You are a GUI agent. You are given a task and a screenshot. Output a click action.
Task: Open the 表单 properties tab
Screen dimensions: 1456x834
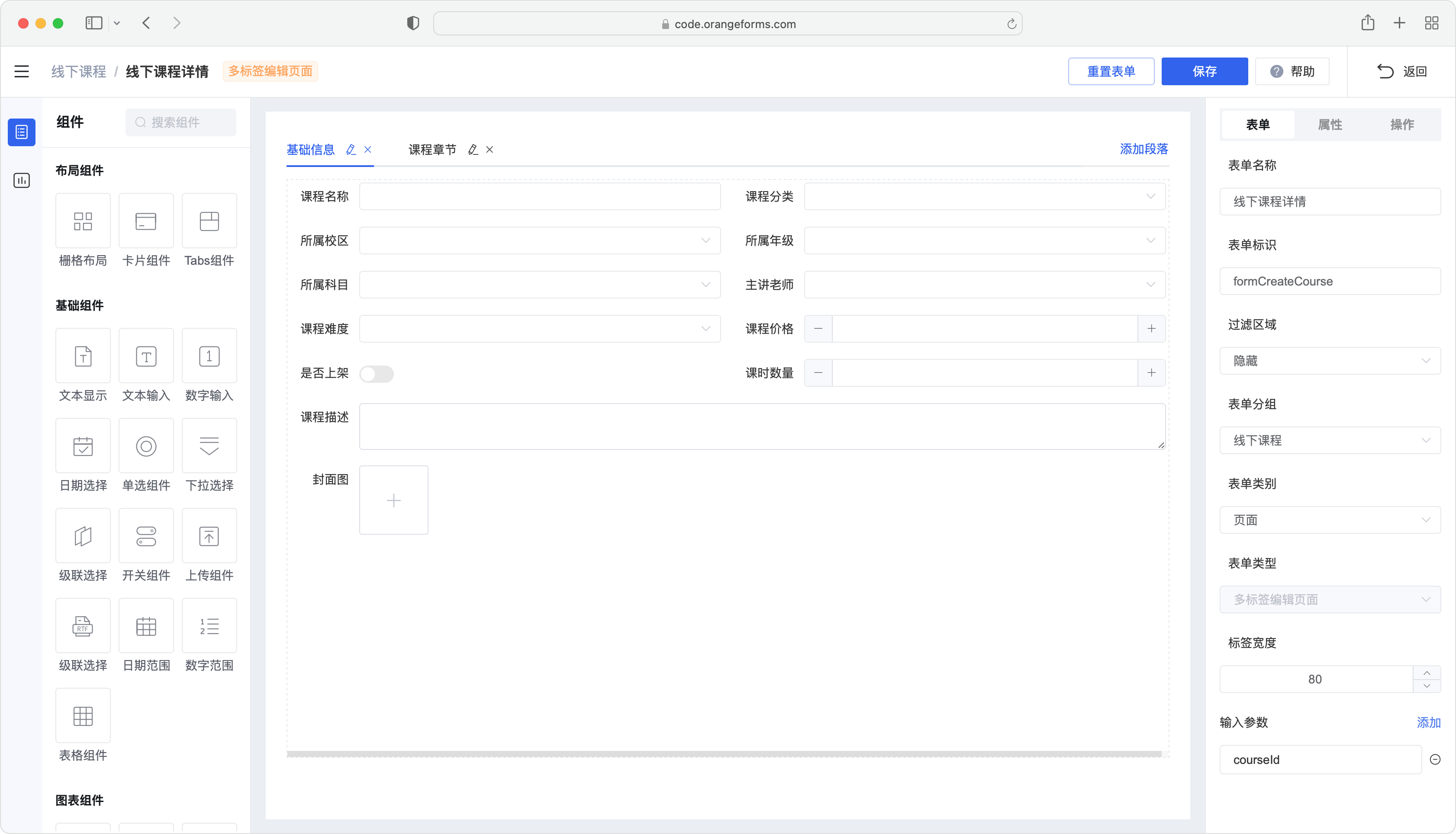[x=1258, y=124]
